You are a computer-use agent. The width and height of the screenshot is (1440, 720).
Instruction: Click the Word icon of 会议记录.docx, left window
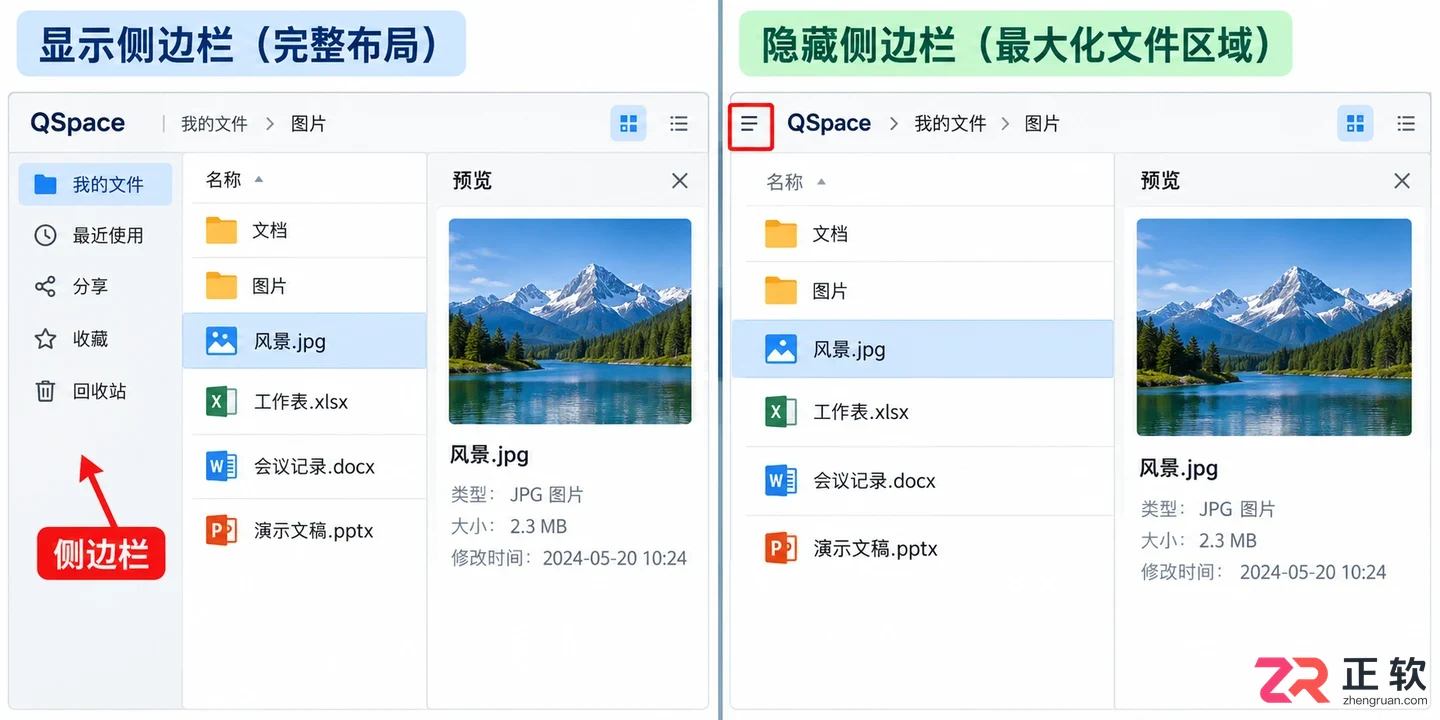click(x=221, y=466)
